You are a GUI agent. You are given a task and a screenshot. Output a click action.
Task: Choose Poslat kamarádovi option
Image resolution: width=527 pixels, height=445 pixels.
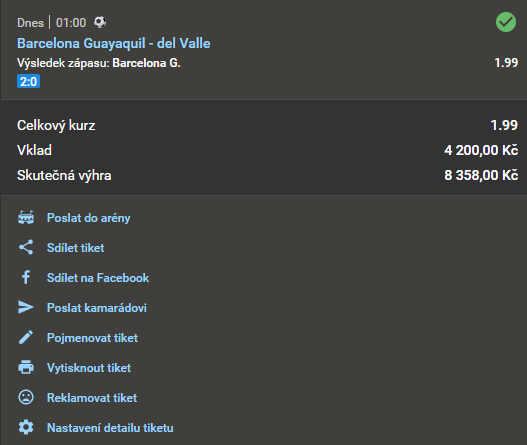[x=97, y=308]
